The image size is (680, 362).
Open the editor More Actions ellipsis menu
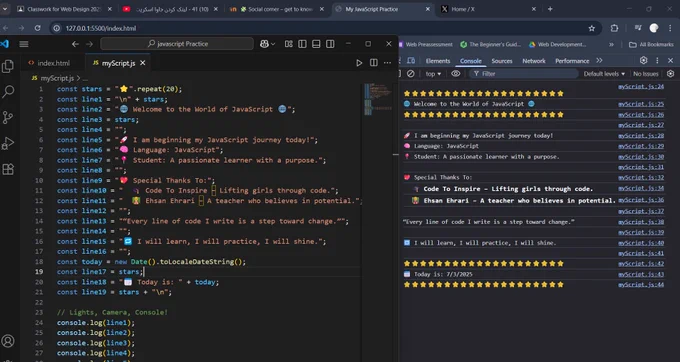point(387,63)
